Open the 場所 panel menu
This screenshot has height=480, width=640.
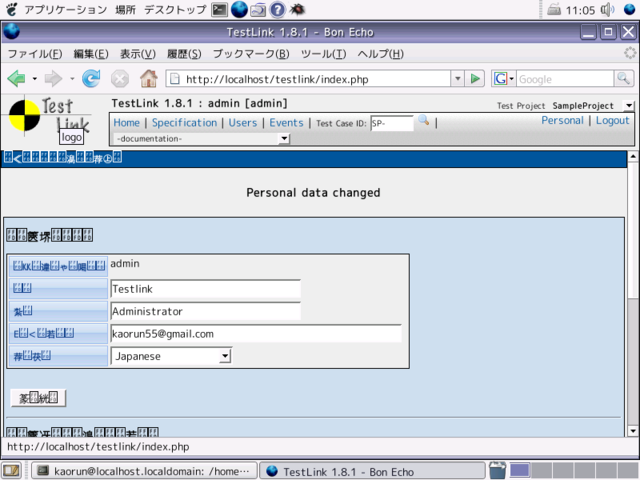coord(125,9)
